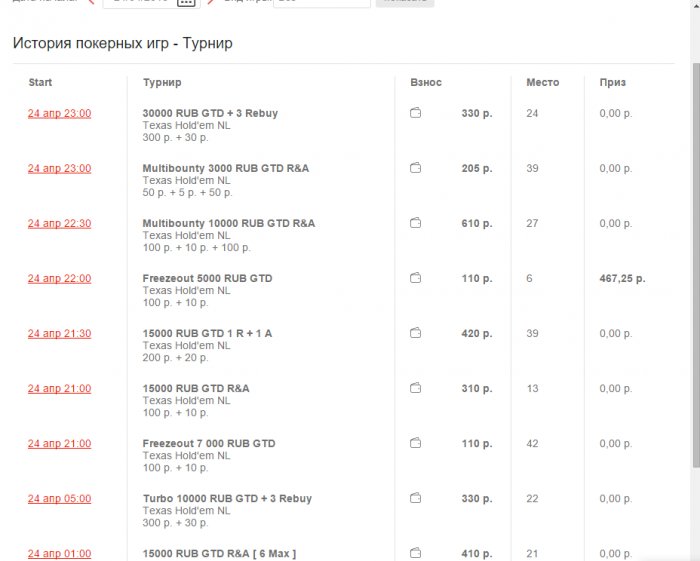Click the vertical scrollbar on the right

pyautogui.click(x=696, y=250)
